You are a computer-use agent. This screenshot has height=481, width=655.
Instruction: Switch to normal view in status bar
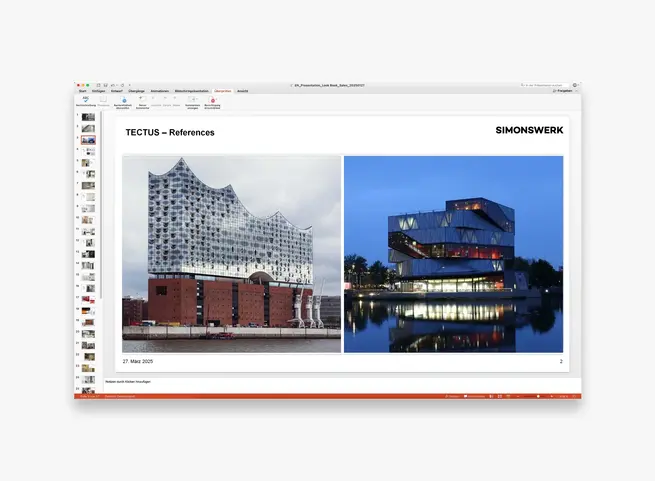coord(491,396)
